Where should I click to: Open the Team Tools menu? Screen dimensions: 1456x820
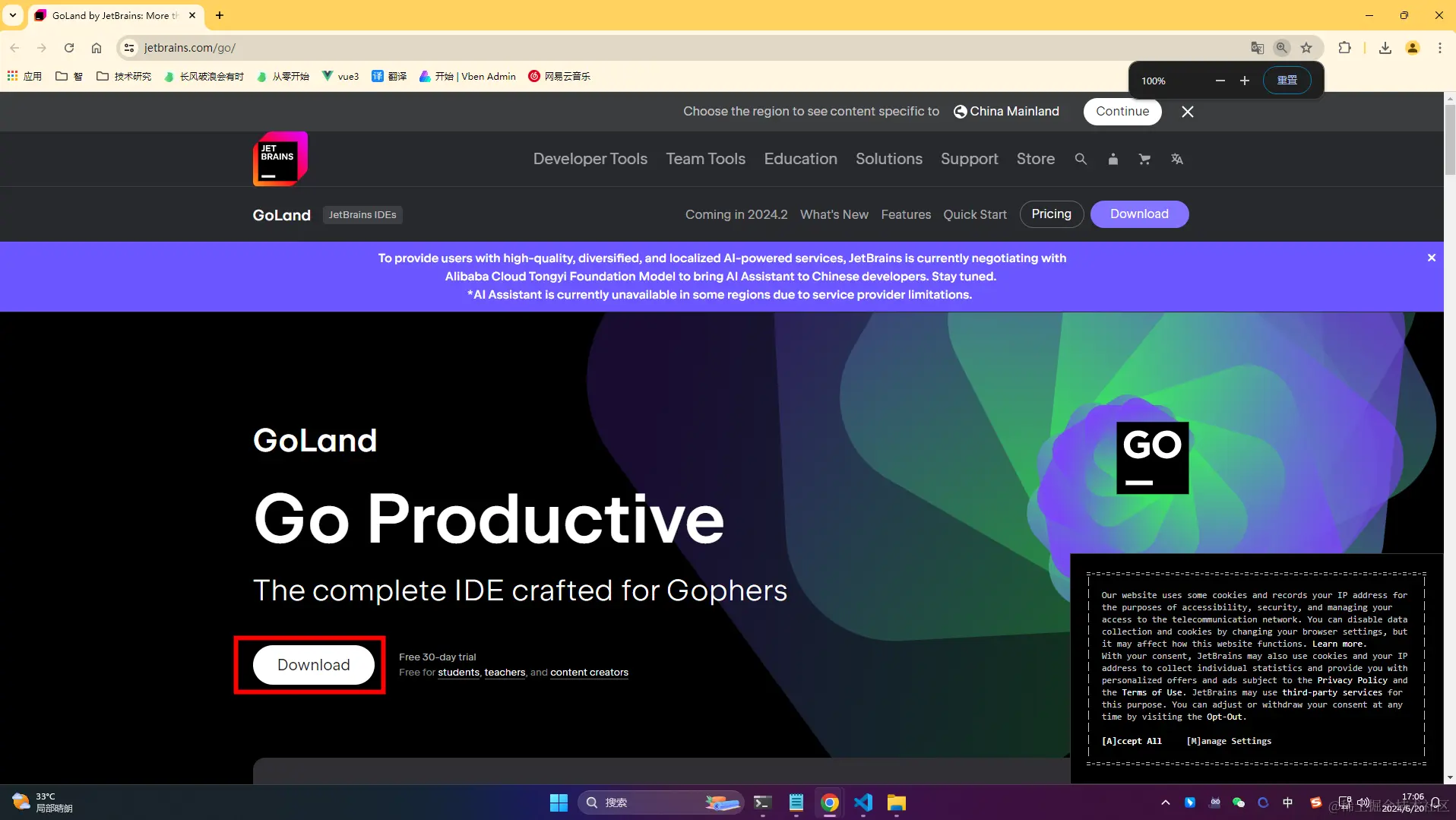[706, 159]
